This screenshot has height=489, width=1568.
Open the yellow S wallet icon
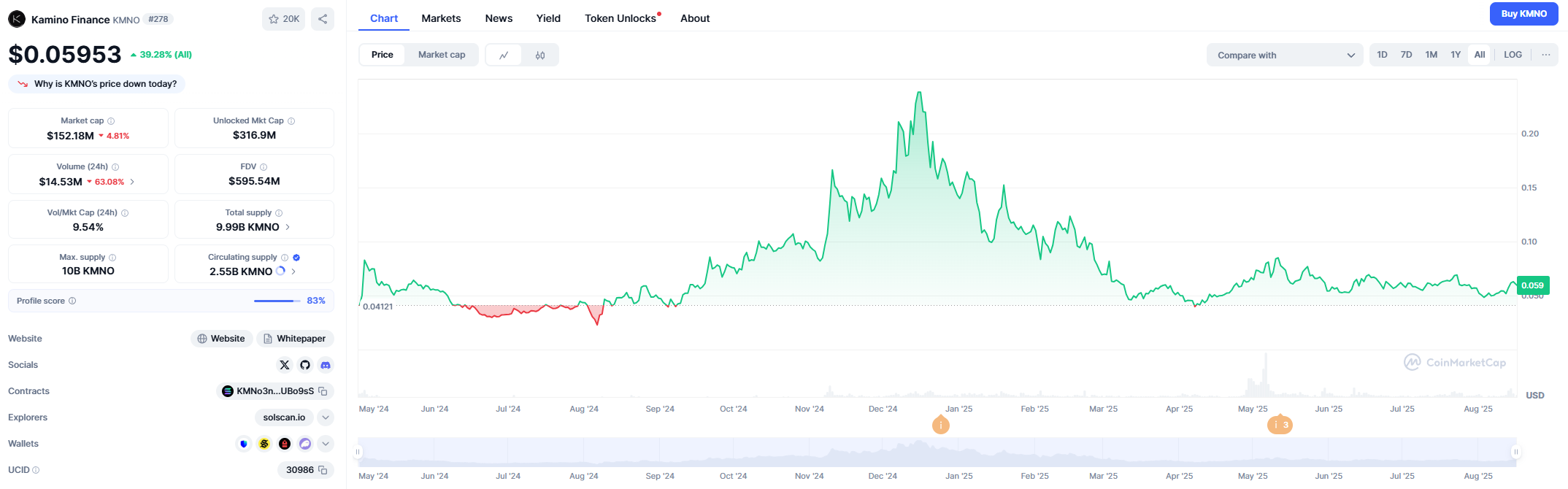tap(264, 444)
